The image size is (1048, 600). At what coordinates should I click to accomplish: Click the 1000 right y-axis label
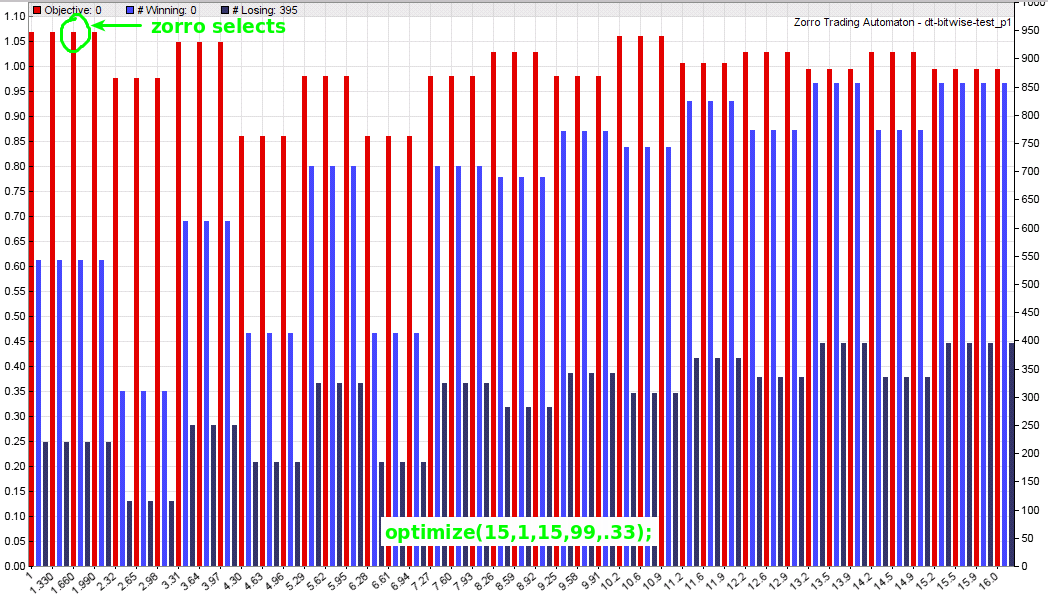click(x=1031, y=5)
